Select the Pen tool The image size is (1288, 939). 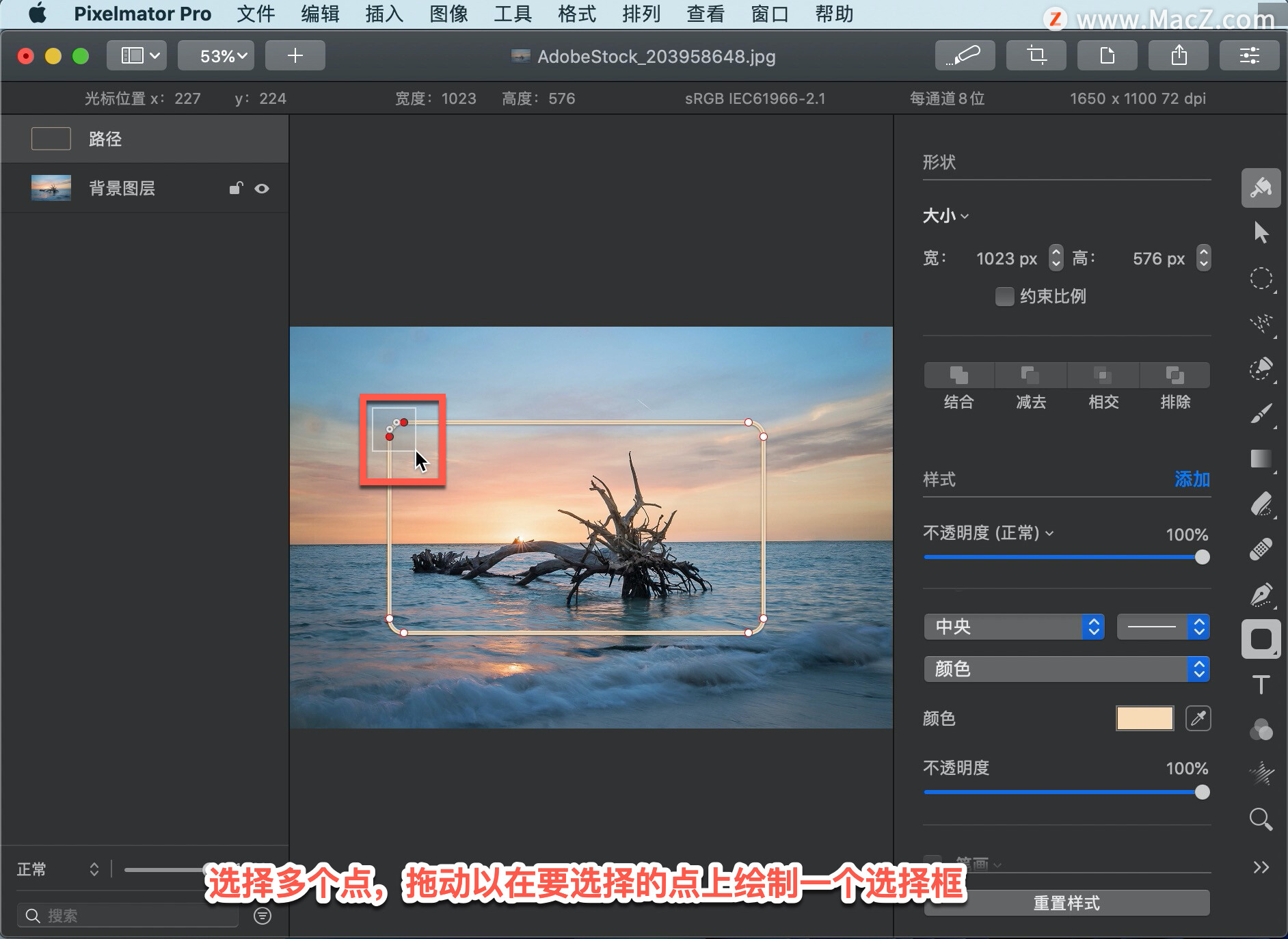pos(1261,595)
